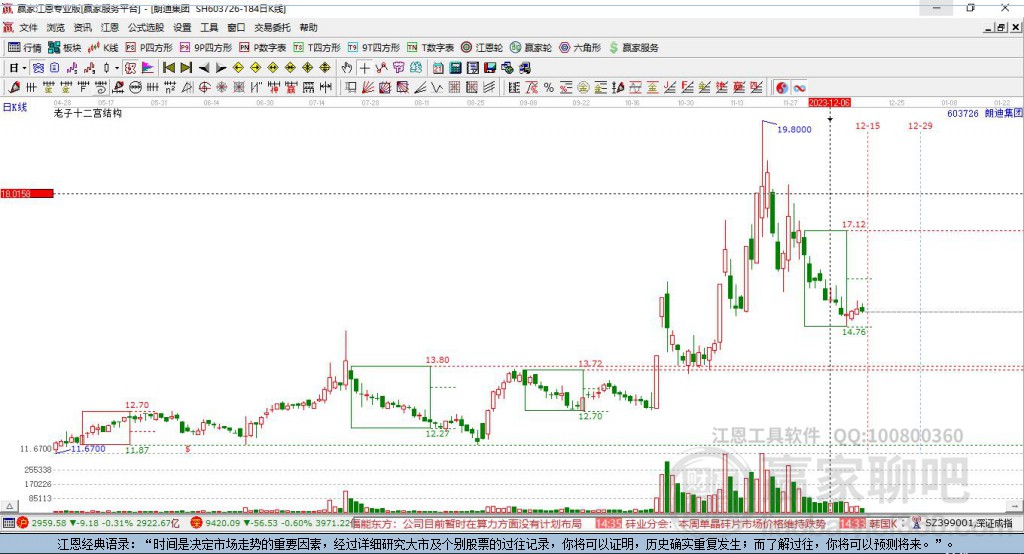Select the spiral drawing tool
The width and height of the screenshot is (1024, 554).
tap(101, 88)
